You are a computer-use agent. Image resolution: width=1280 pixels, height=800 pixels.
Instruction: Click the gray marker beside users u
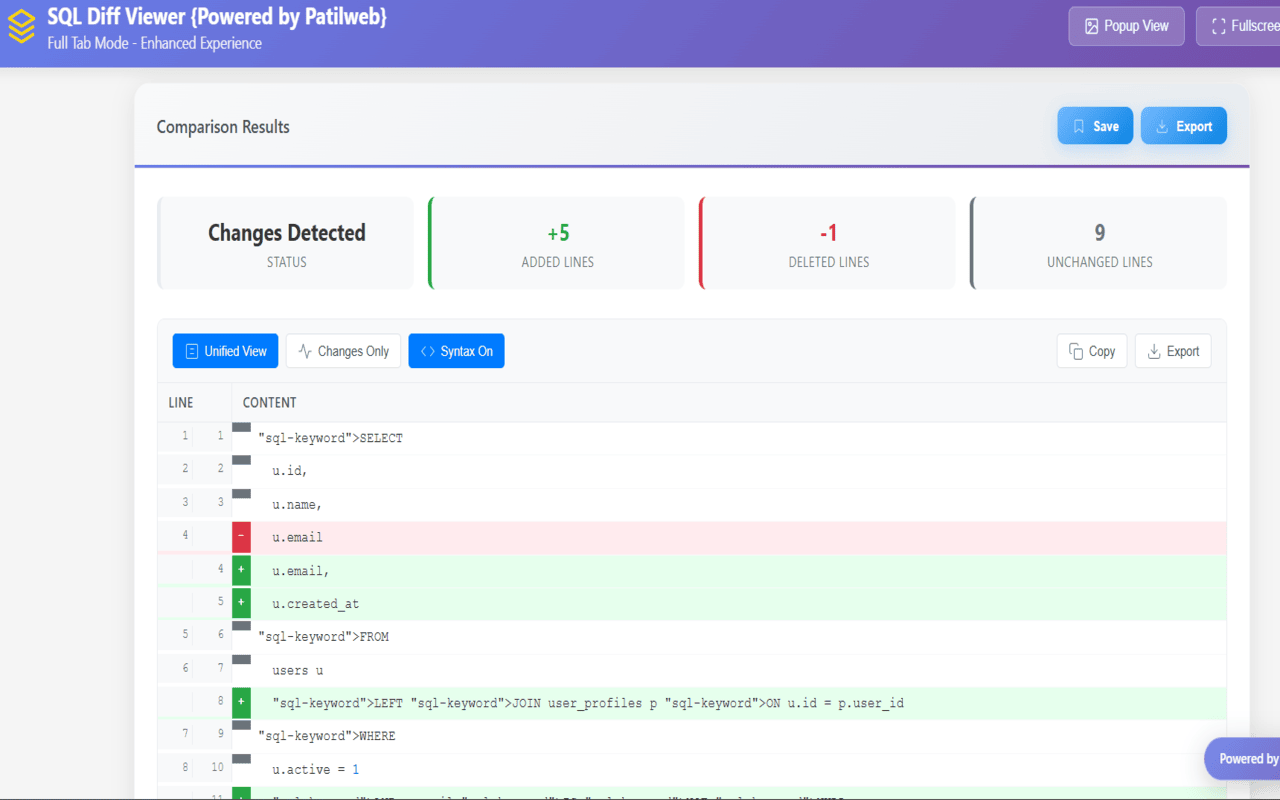tap(241, 659)
